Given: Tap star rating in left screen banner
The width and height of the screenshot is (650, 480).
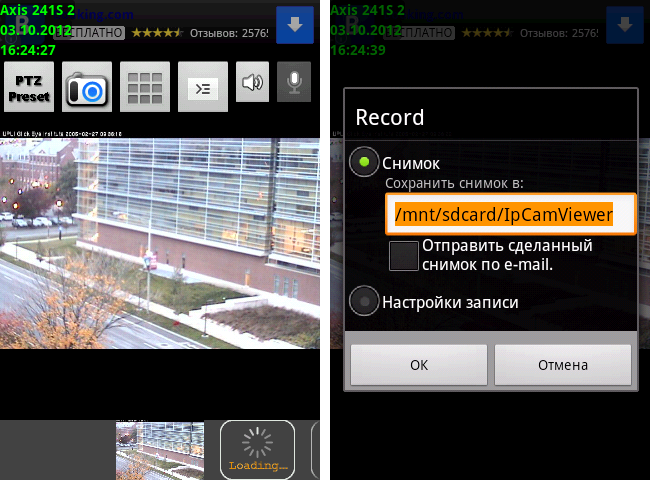Looking at the screenshot, I should 157,32.
